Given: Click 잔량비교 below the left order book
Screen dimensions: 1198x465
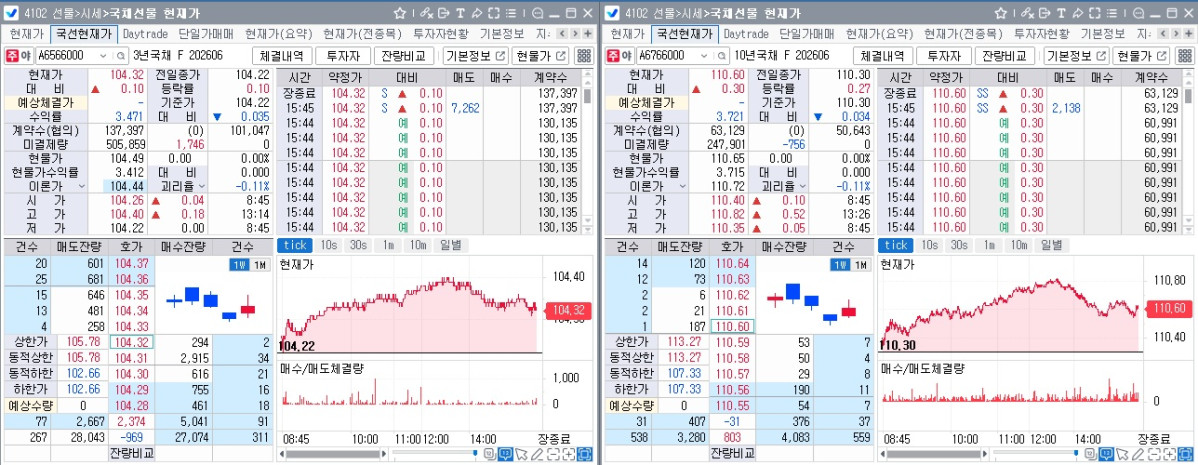Looking at the screenshot, I should click(x=132, y=453).
